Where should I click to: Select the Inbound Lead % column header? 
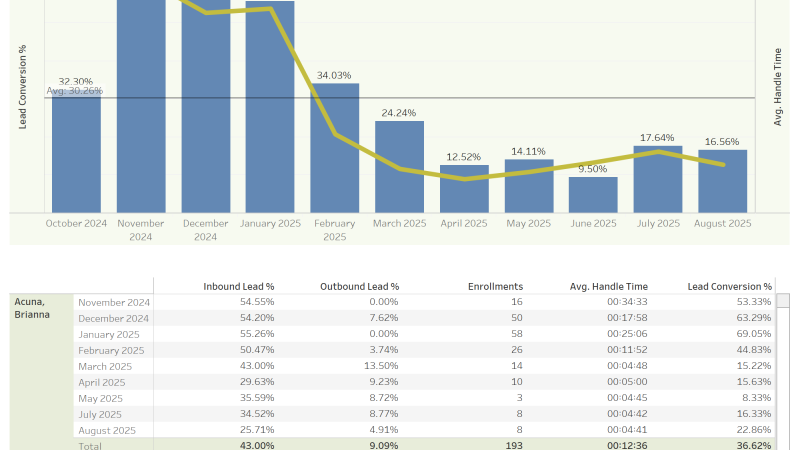[x=238, y=286]
